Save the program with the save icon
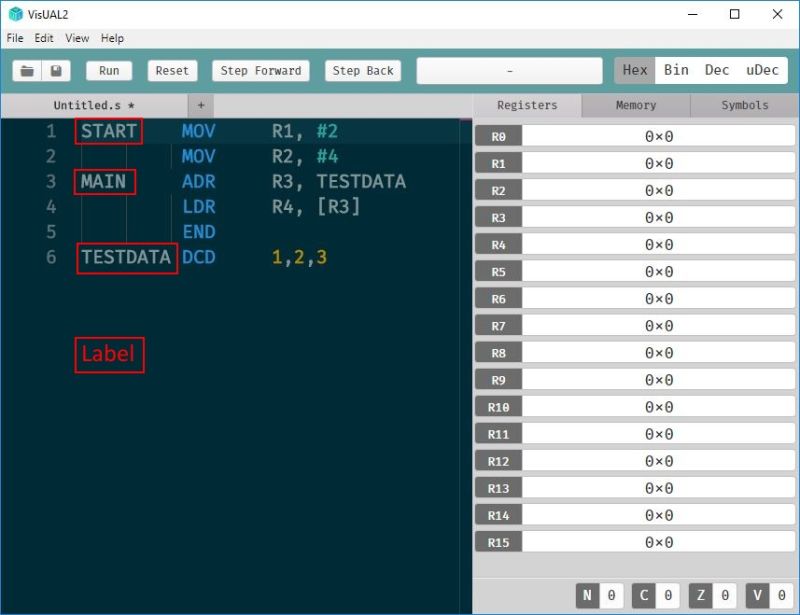This screenshot has width=800, height=615. tap(57, 70)
